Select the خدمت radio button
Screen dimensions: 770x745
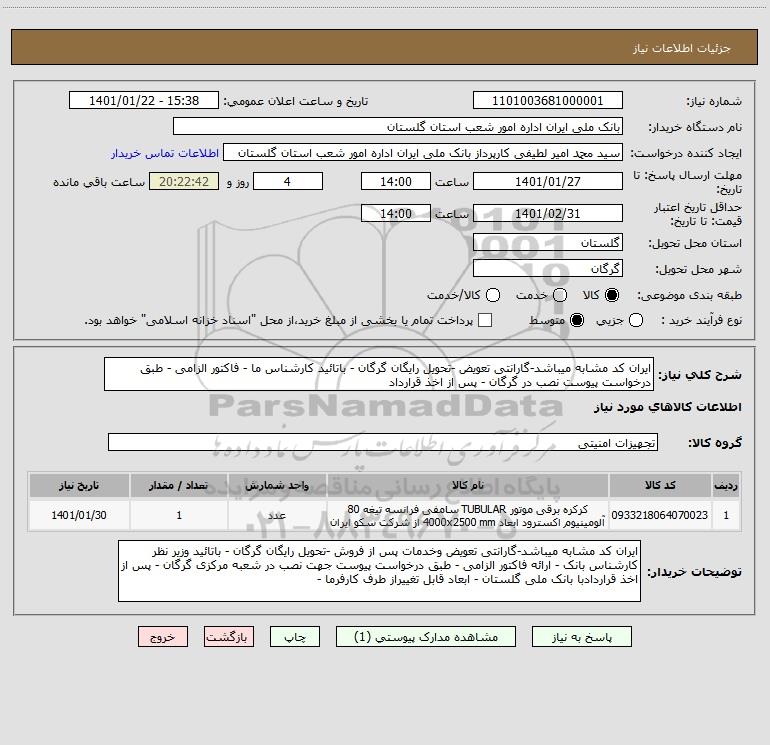point(560,295)
